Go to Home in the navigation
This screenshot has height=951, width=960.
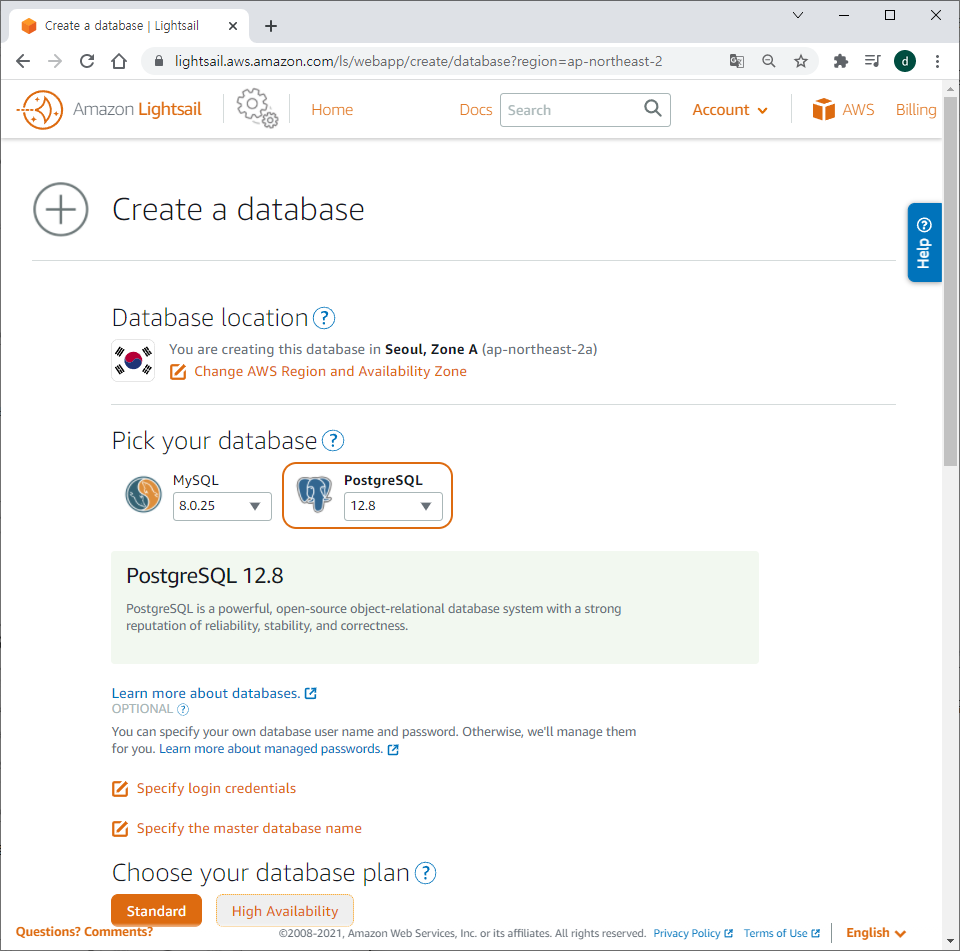tap(332, 110)
